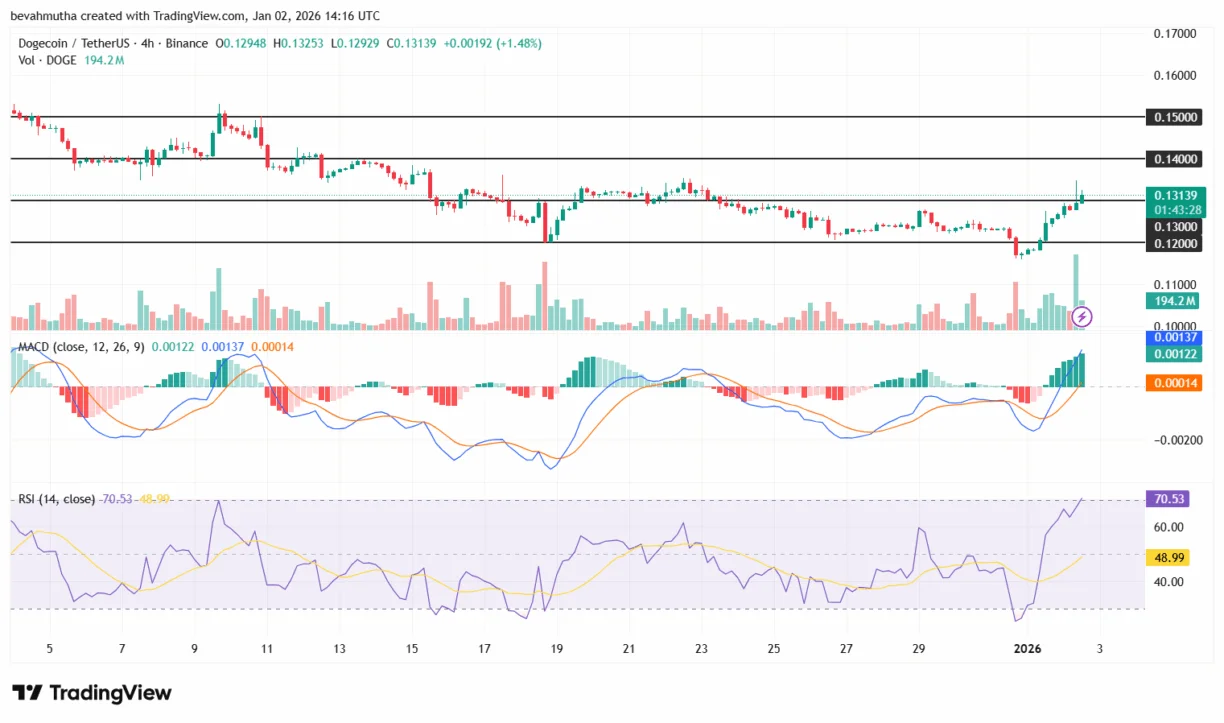Click the 19 date marker on time axis
This screenshot has width=1224, height=723.
[556, 649]
